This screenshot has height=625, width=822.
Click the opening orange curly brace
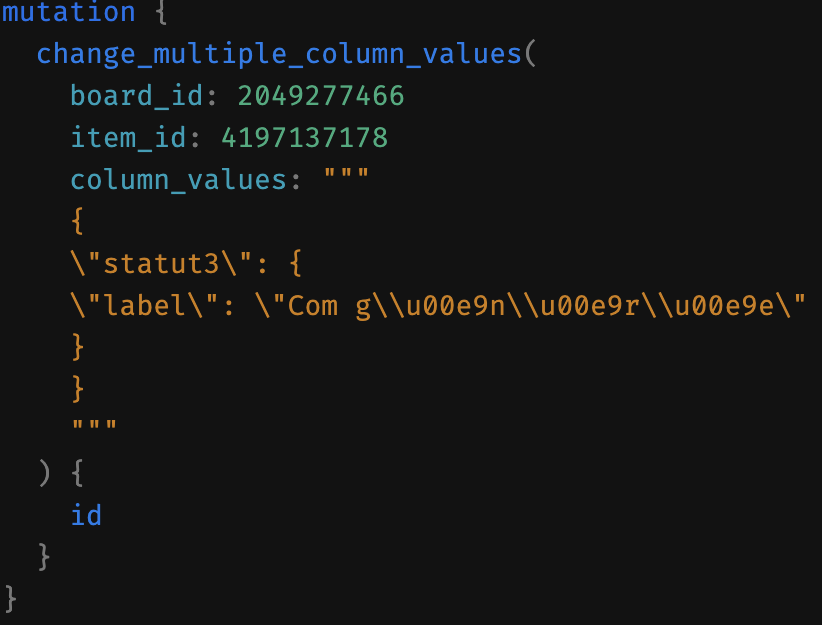click(x=78, y=221)
